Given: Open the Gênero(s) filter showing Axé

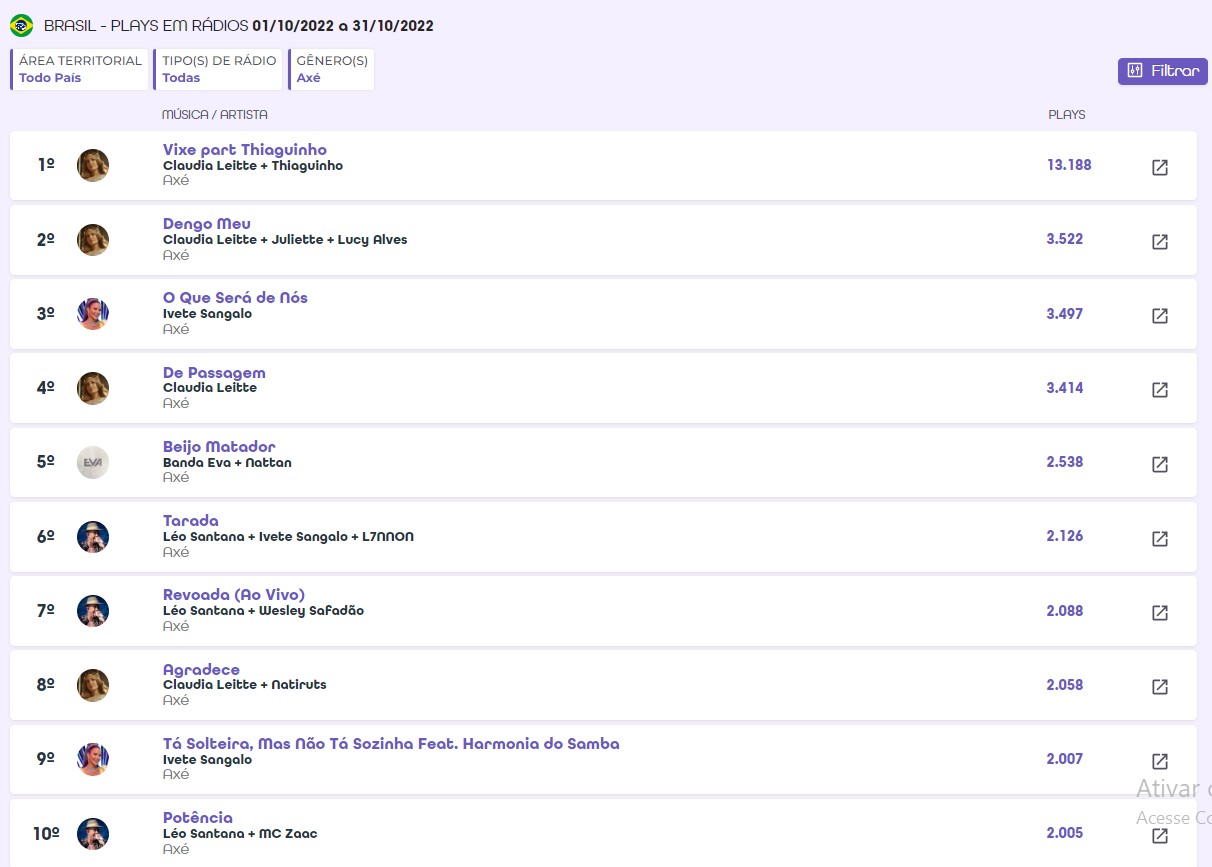Looking at the screenshot, I should [331, 69].
